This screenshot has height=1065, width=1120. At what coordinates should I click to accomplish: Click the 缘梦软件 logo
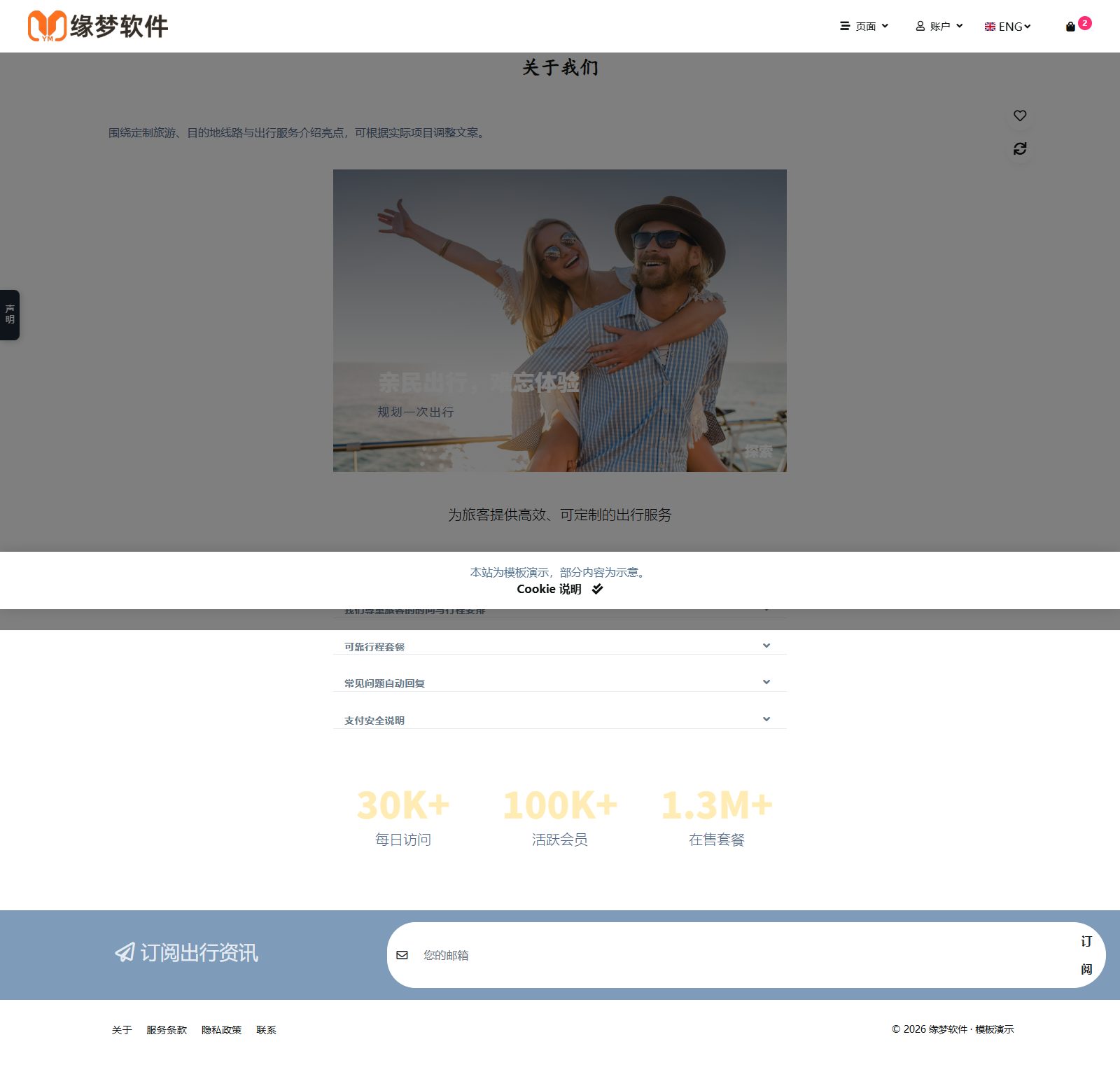[98, 26]
